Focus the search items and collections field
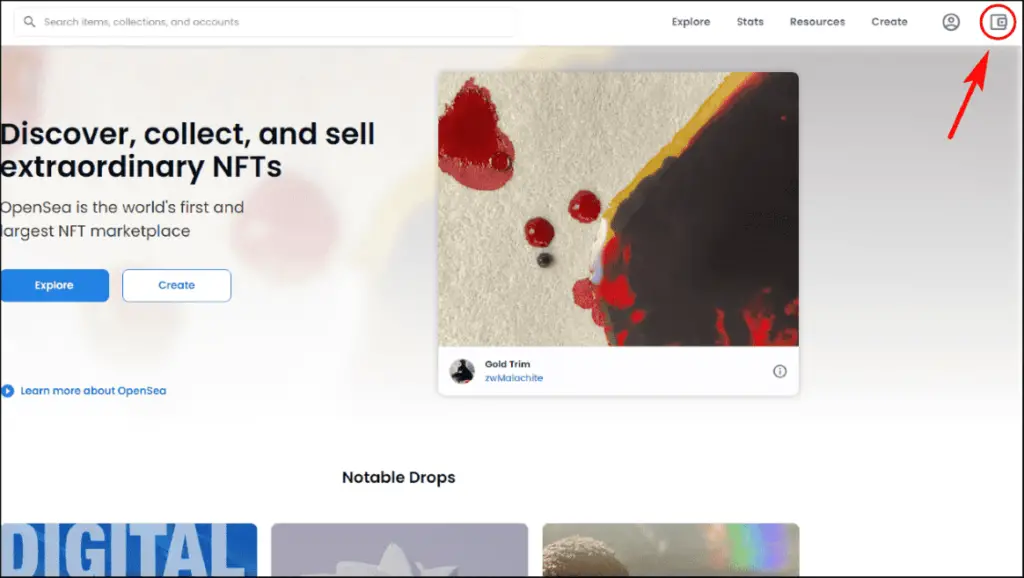This screenshot has height=578, width=1024. click(x=264, y=22)
